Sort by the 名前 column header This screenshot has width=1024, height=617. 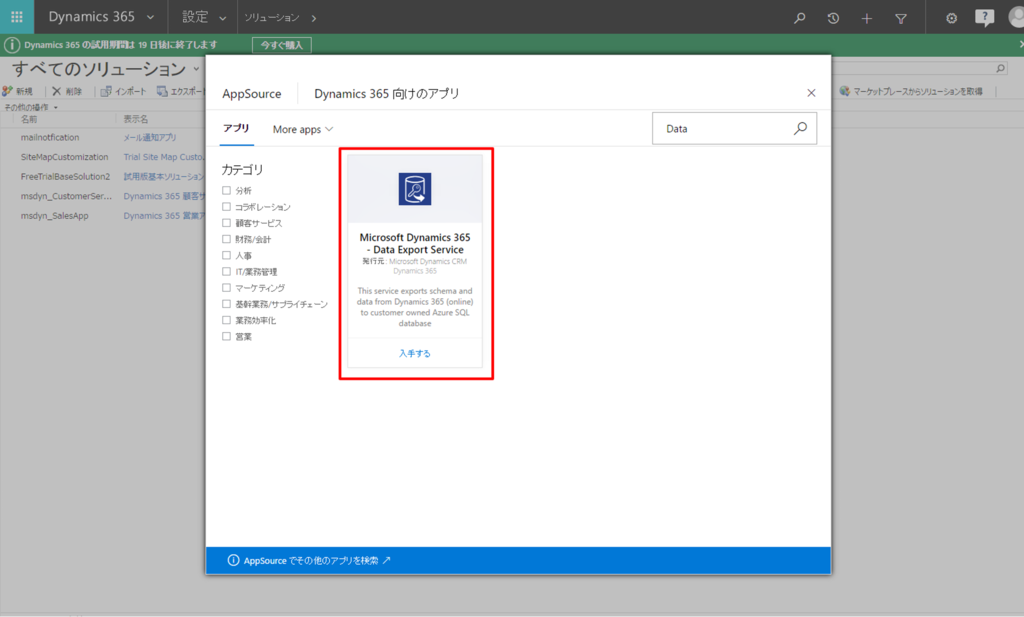pos(29,119)
